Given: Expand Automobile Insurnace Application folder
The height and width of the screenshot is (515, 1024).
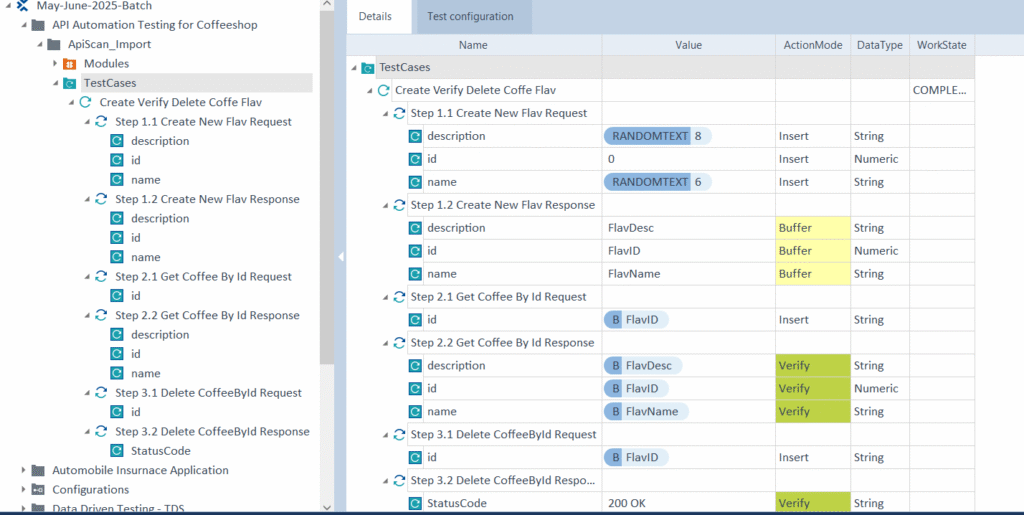Looking at the screenshot, I should [24, 470].
